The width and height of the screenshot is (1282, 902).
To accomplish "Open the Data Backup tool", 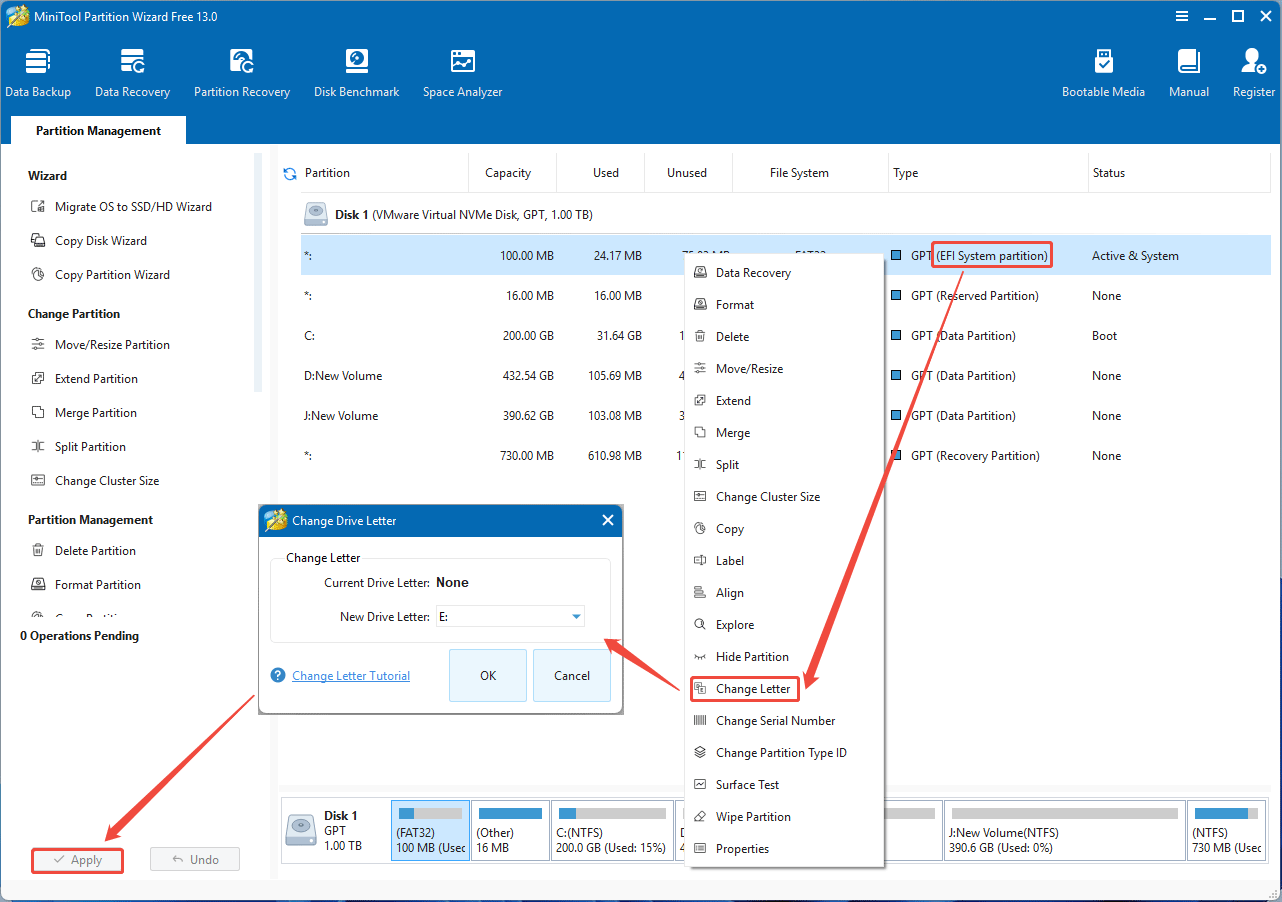I will coord(38,70).
